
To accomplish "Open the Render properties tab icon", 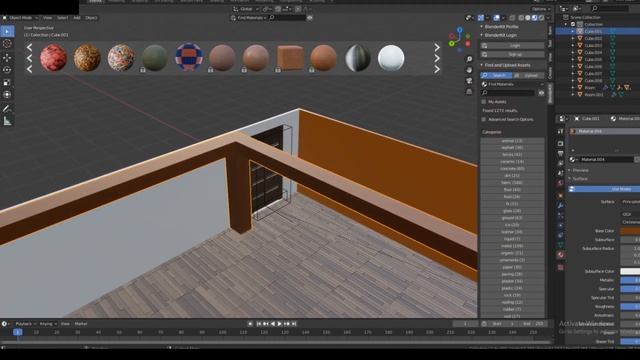I will pyautogui.click(x=560, y=143).
